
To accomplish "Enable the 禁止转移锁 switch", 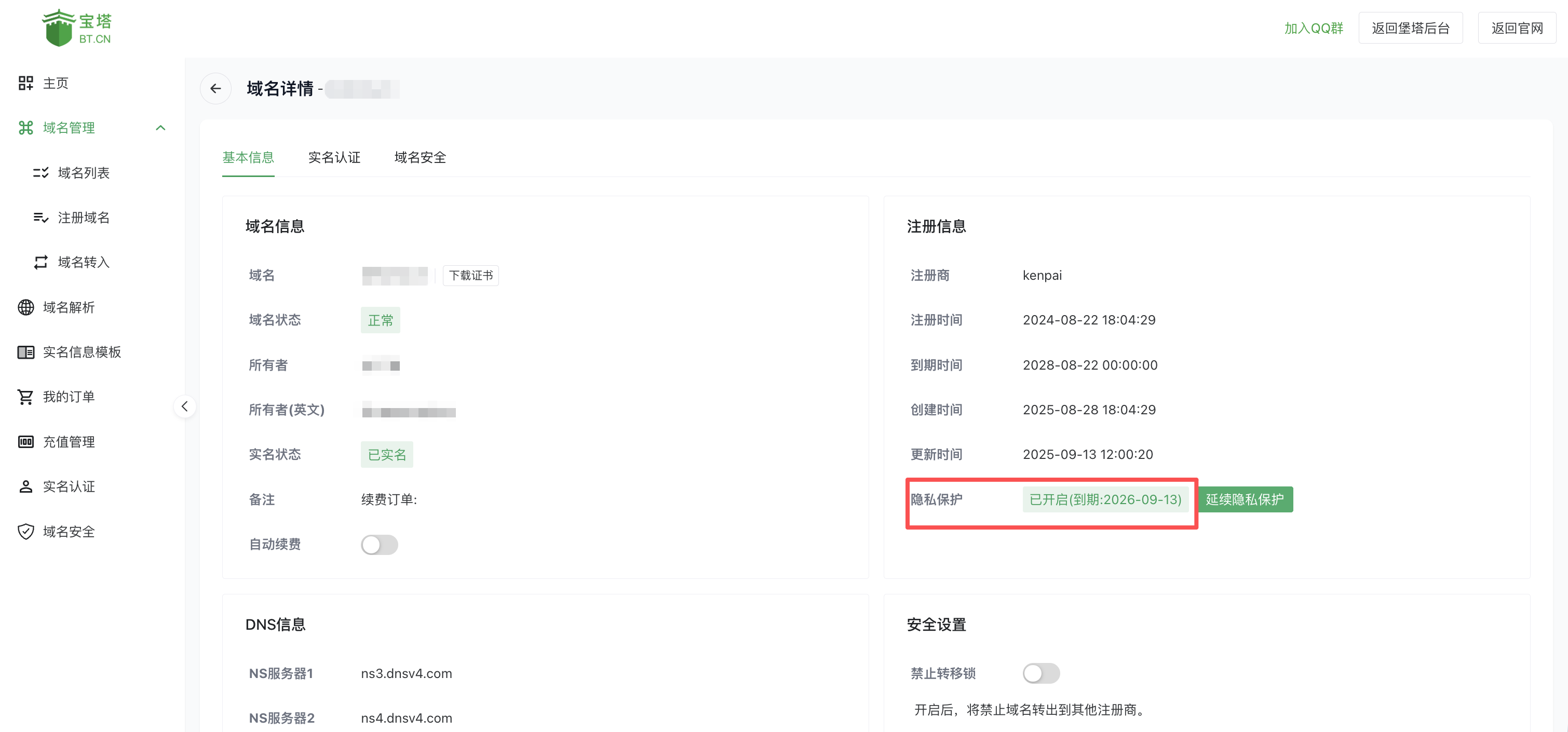I will coord(1041,673).
